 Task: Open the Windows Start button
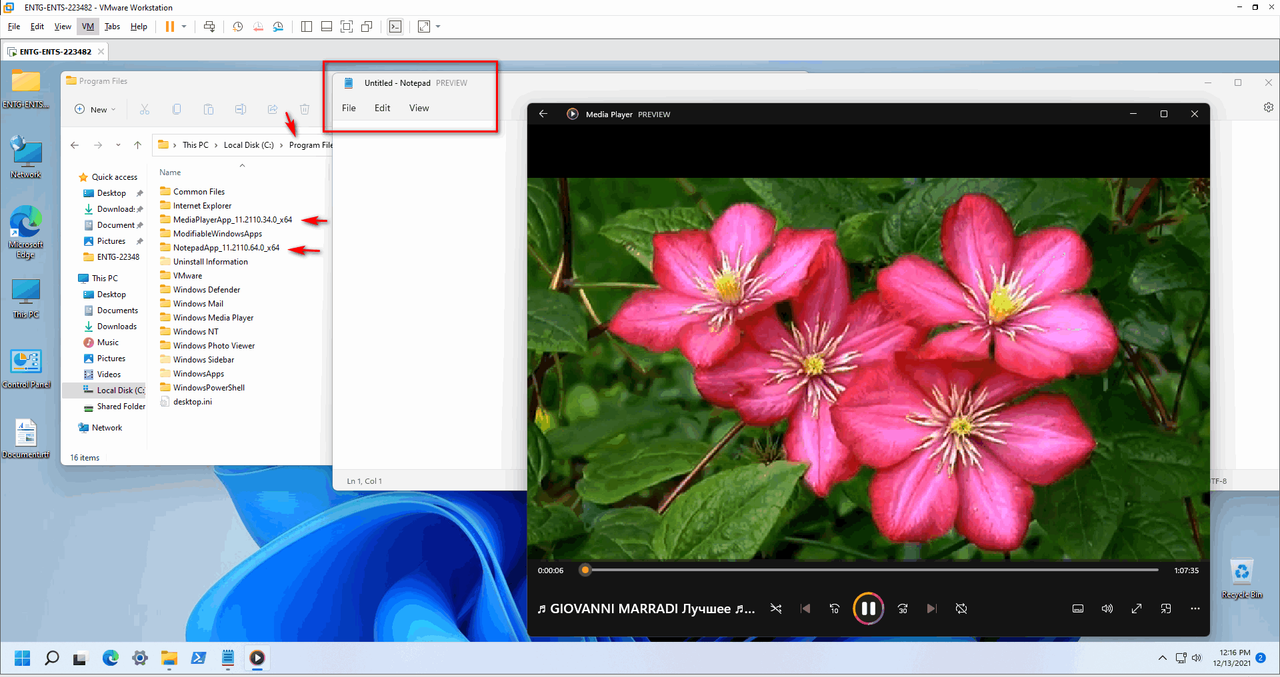click(x=22, y=657)
